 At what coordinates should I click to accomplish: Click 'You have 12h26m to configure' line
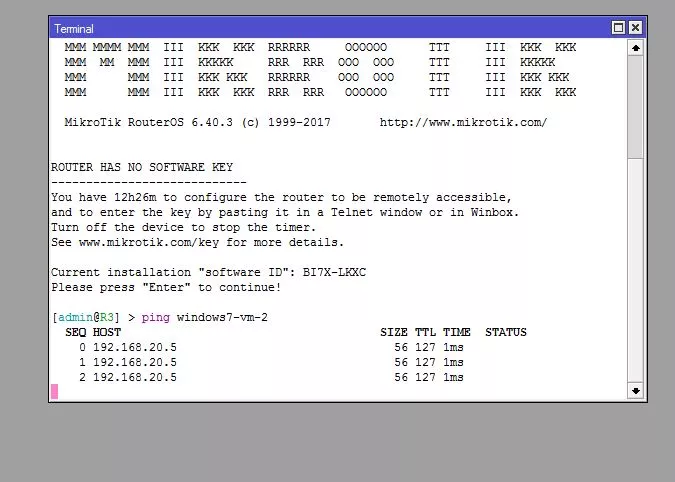coord(282,197)
